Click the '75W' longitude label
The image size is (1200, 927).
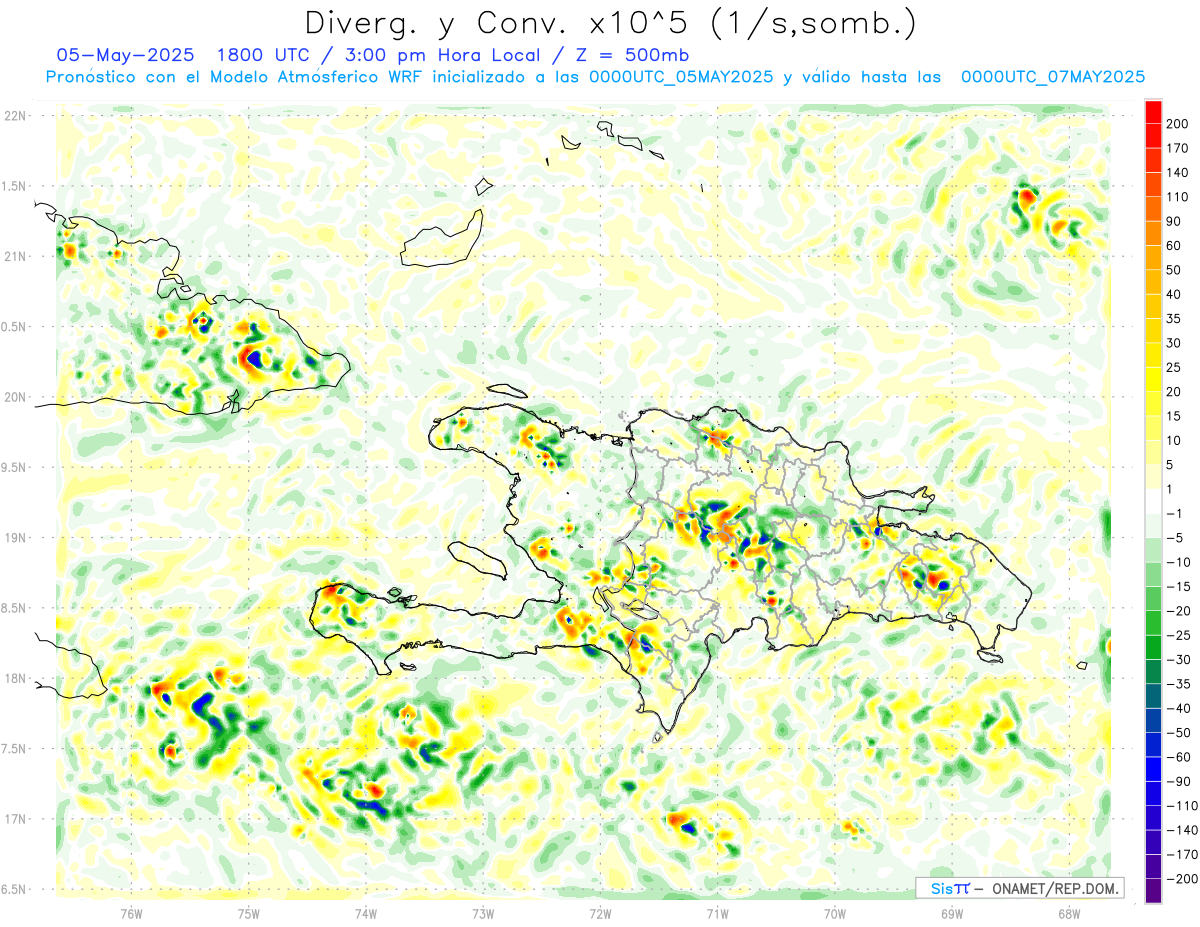[249, 914]
